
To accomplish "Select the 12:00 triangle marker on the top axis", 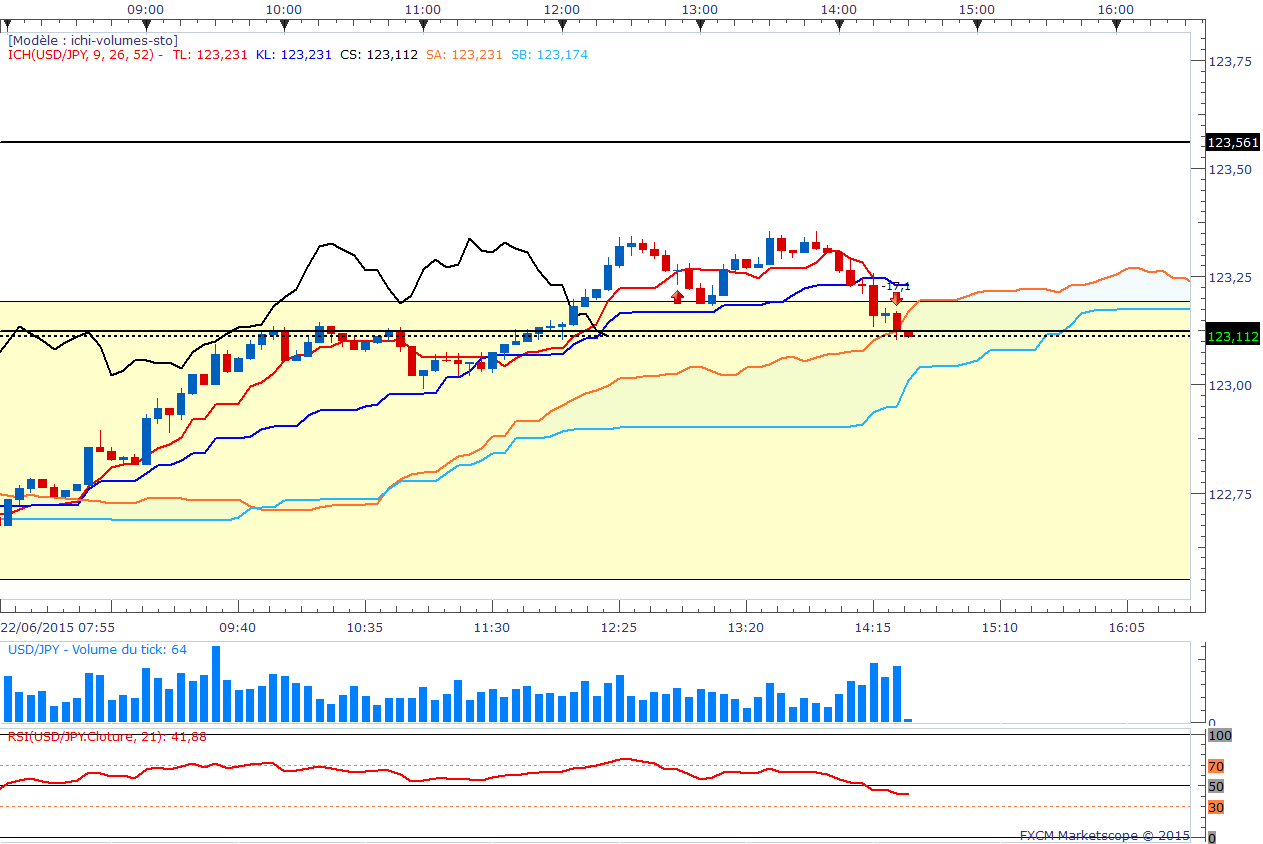I will [562, 25].
